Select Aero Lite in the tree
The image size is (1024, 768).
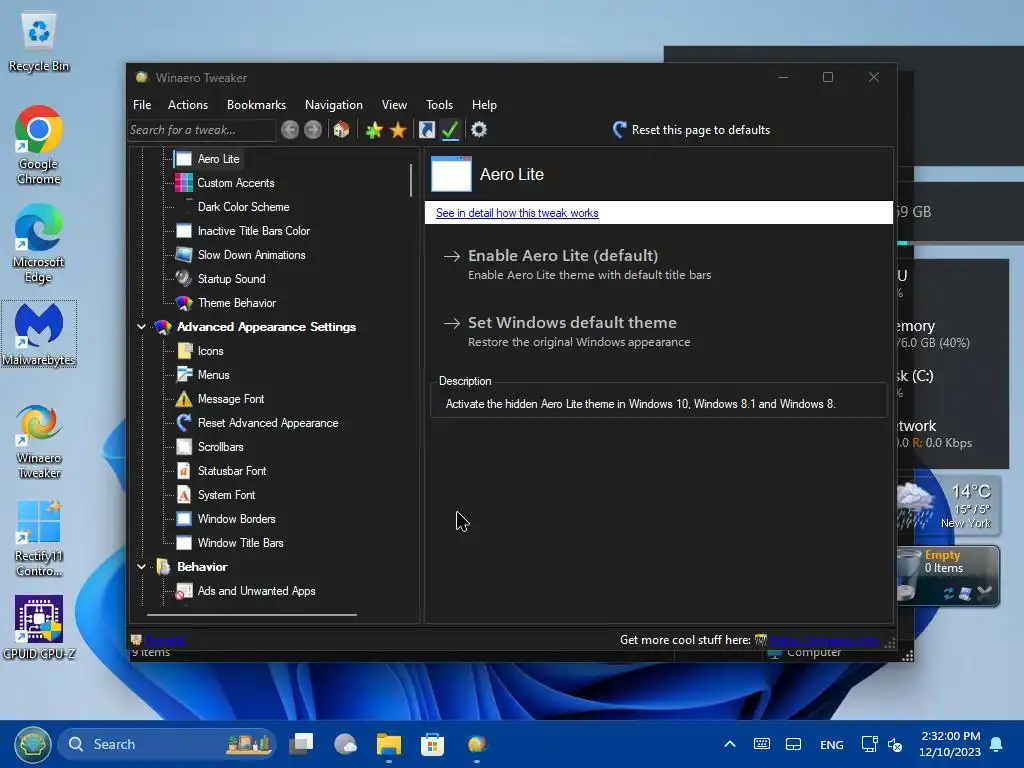coord(218,159)
